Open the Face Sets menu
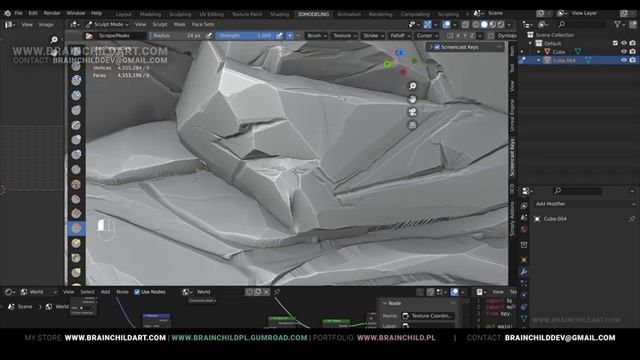This screenshot has height=360, width=640. coord(203,24)
